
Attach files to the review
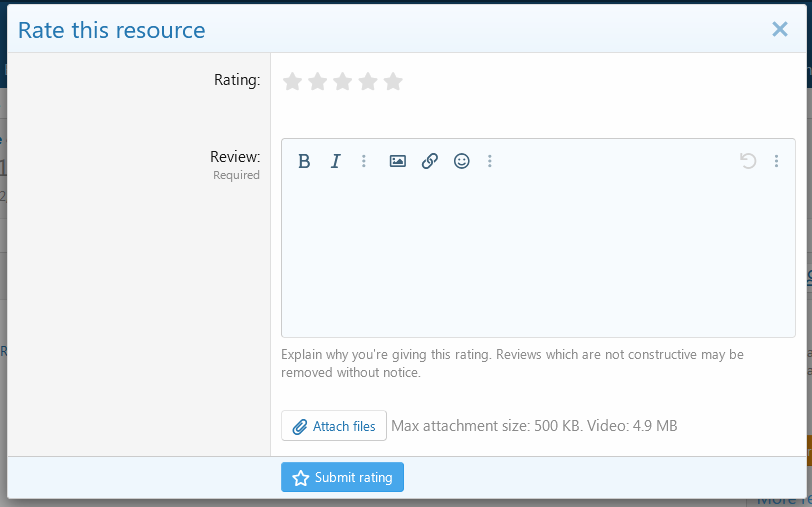pyautogui.click(x=334, y=426)
